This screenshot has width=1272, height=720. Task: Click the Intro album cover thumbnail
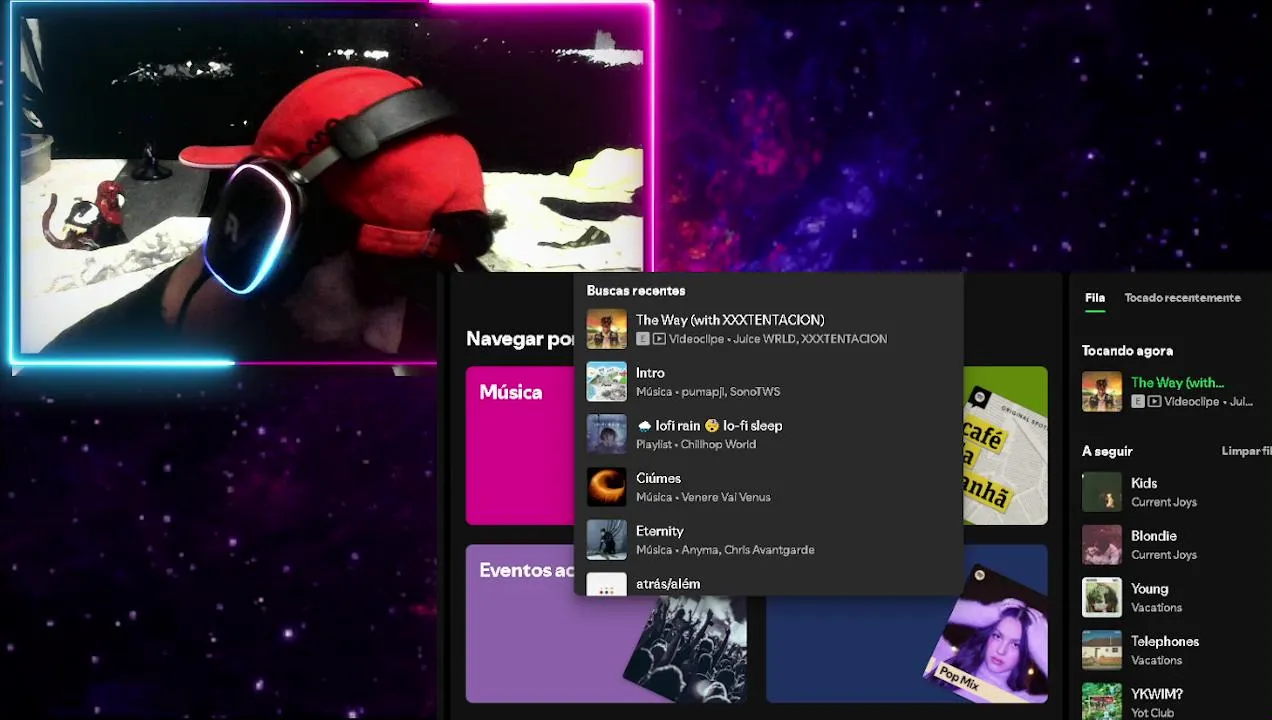[606, 382]
